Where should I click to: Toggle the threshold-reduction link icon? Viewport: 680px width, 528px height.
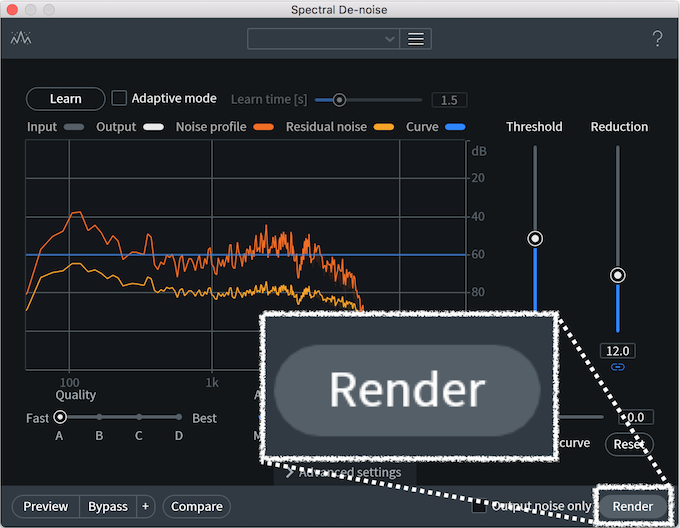coord(618,367)
